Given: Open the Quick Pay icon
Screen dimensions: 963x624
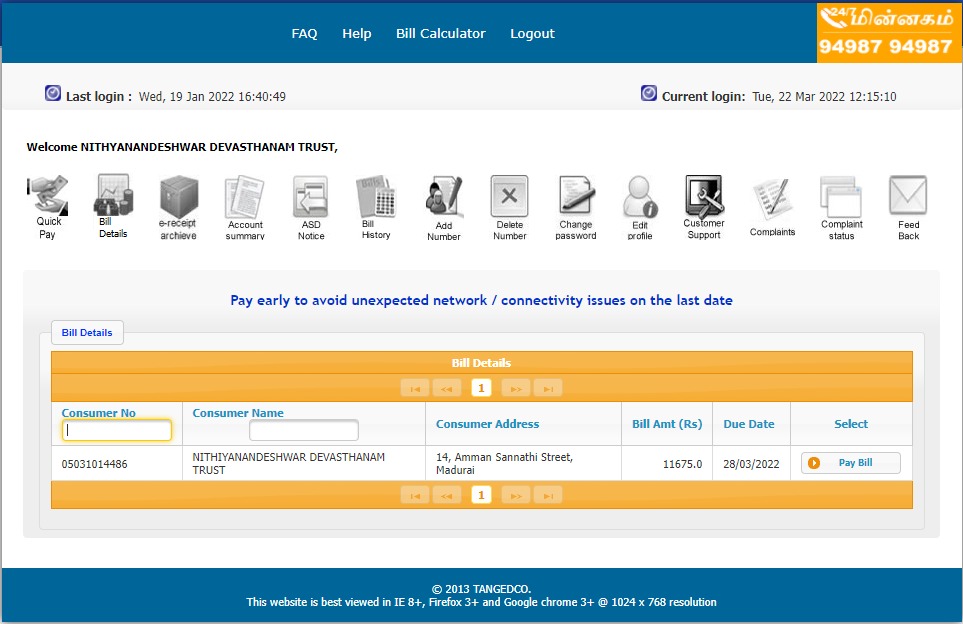Looking at the screenshot, I should 47,196.
